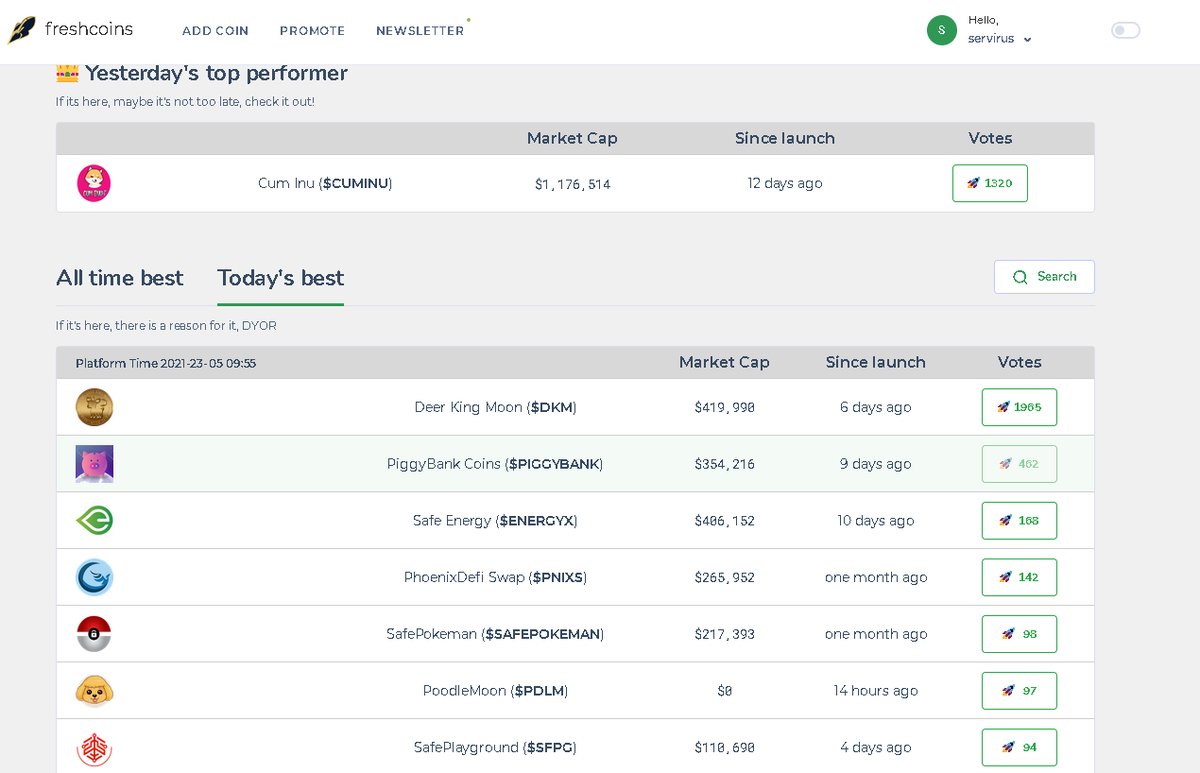
Task: Open PoodleMoon ($PDLM) name
Action: tap(495, 690)
